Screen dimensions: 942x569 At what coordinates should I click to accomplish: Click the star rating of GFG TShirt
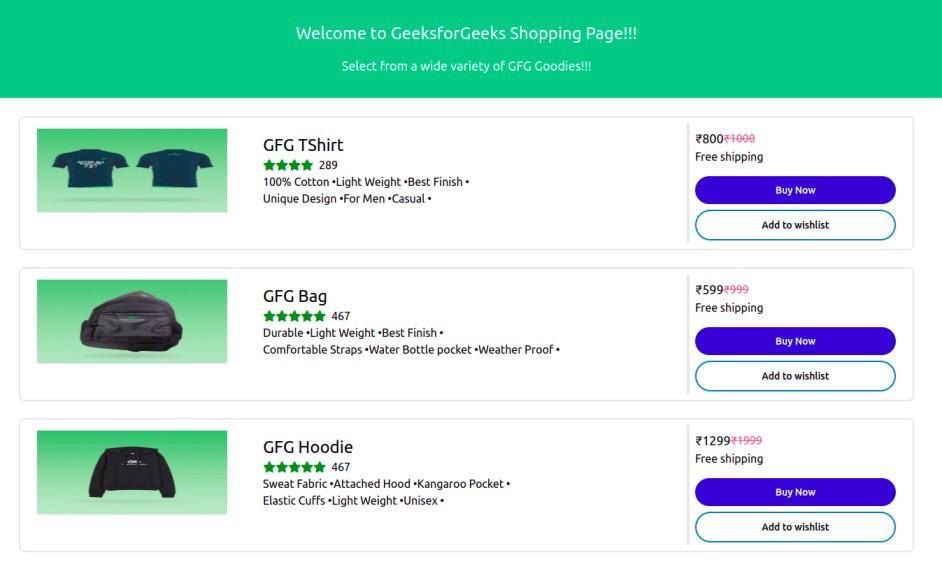tap(288, 165)
